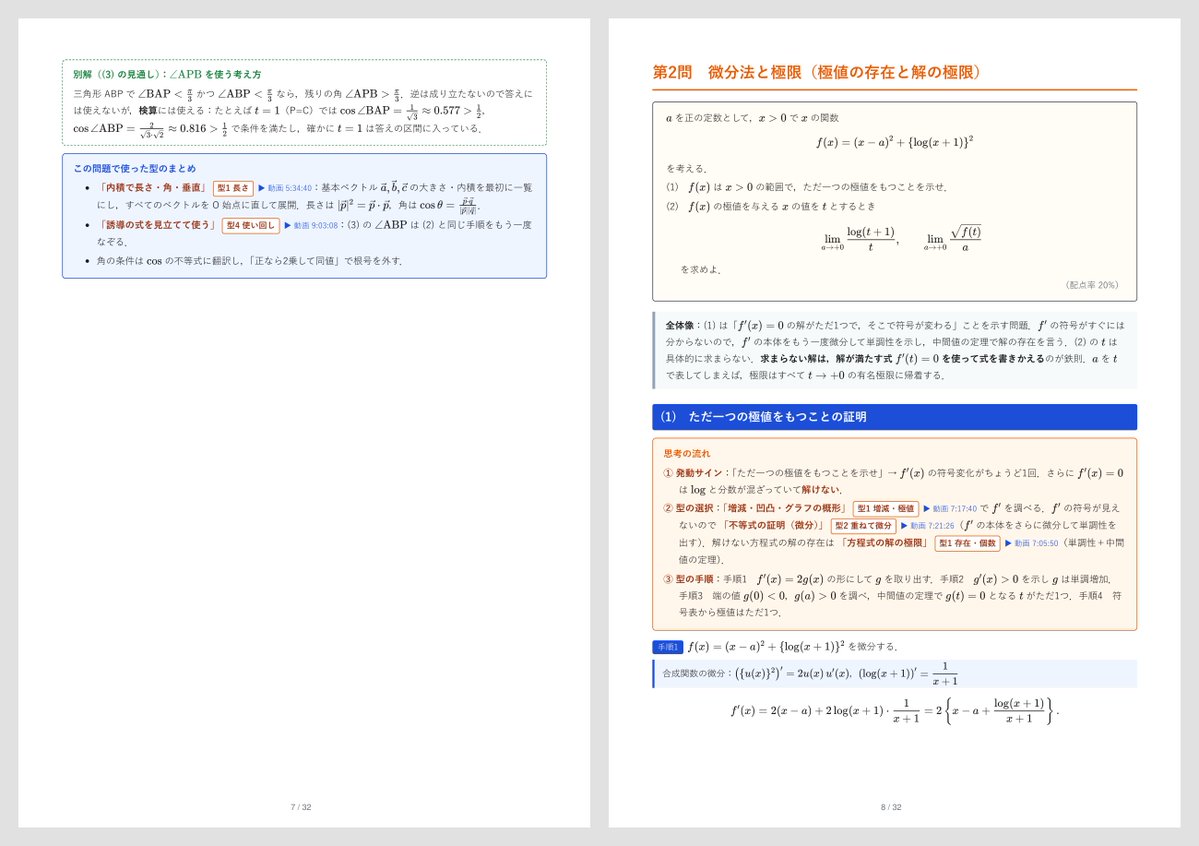Click the bold text 検算 in the green box
The width and height of the screenshot is (1199, 846).
pos(148,111)
